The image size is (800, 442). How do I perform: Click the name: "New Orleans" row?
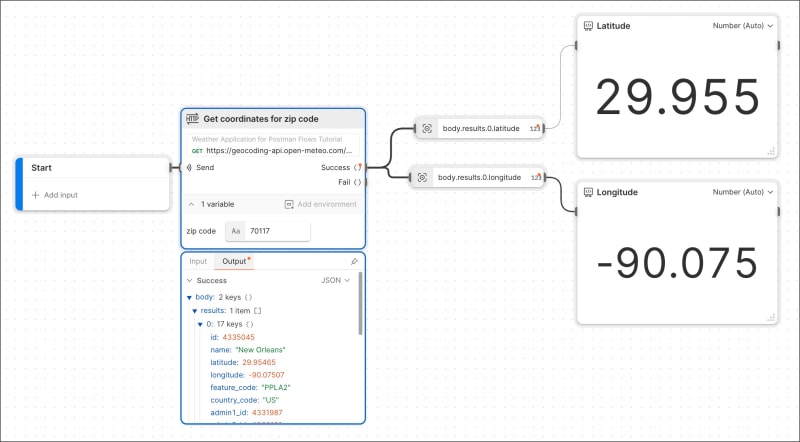tap(247, 350)
